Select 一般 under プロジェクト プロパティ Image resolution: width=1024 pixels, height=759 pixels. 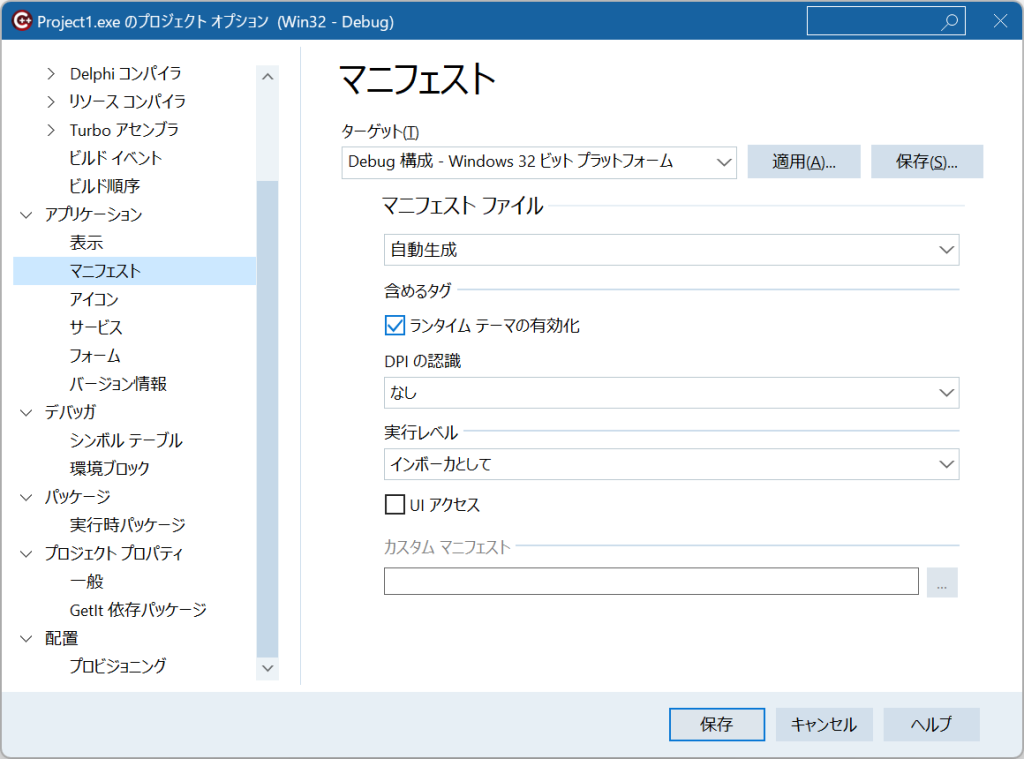point(86,581)
